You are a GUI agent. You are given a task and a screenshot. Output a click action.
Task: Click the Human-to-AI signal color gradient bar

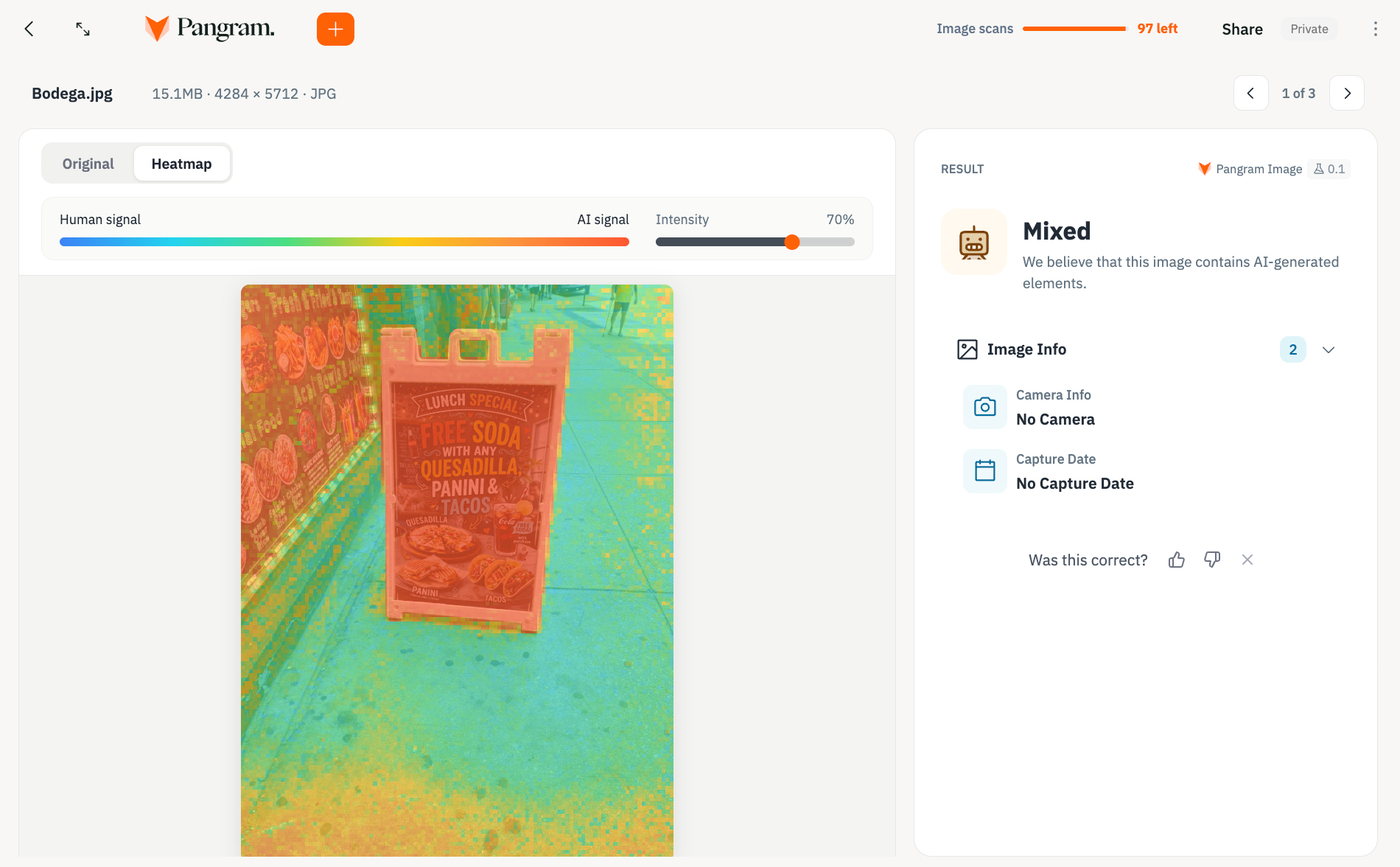coord(344,242)
